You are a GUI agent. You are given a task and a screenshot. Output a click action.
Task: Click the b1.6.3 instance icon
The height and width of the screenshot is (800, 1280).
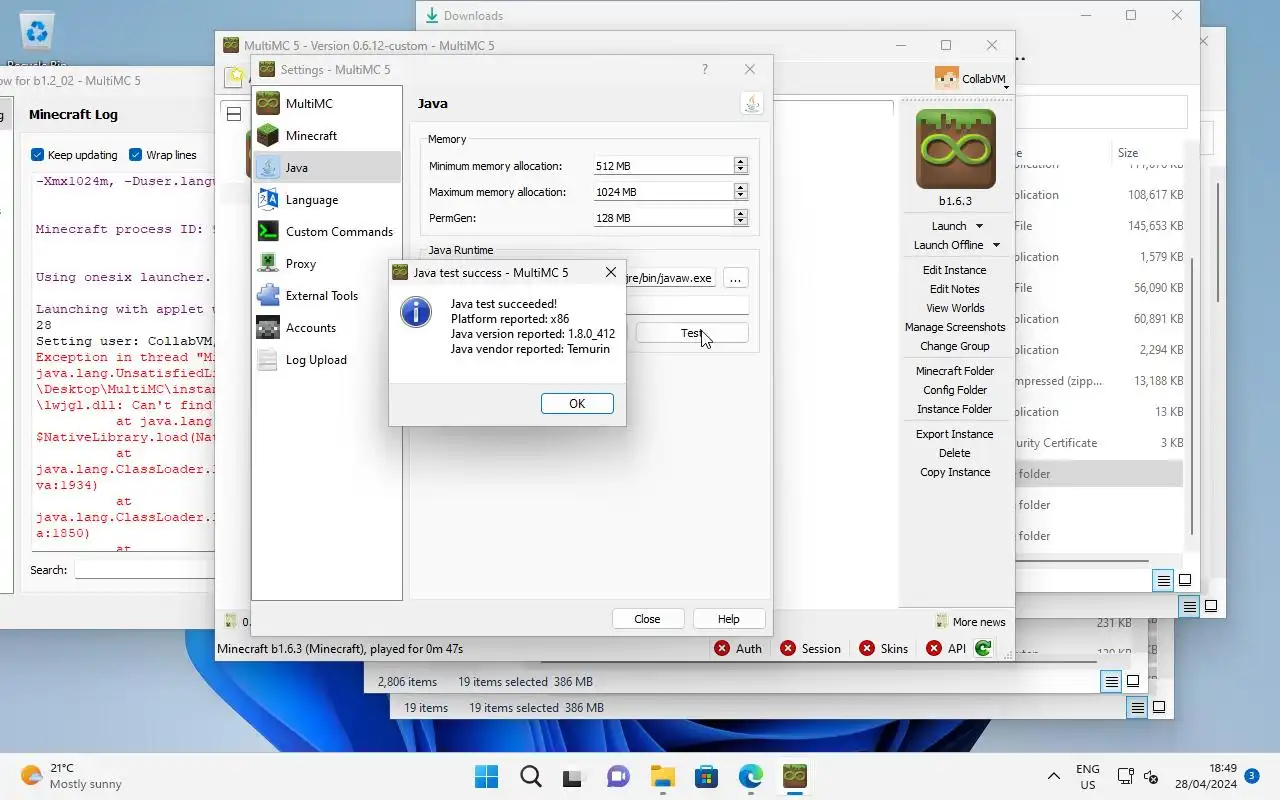(955, 149)
